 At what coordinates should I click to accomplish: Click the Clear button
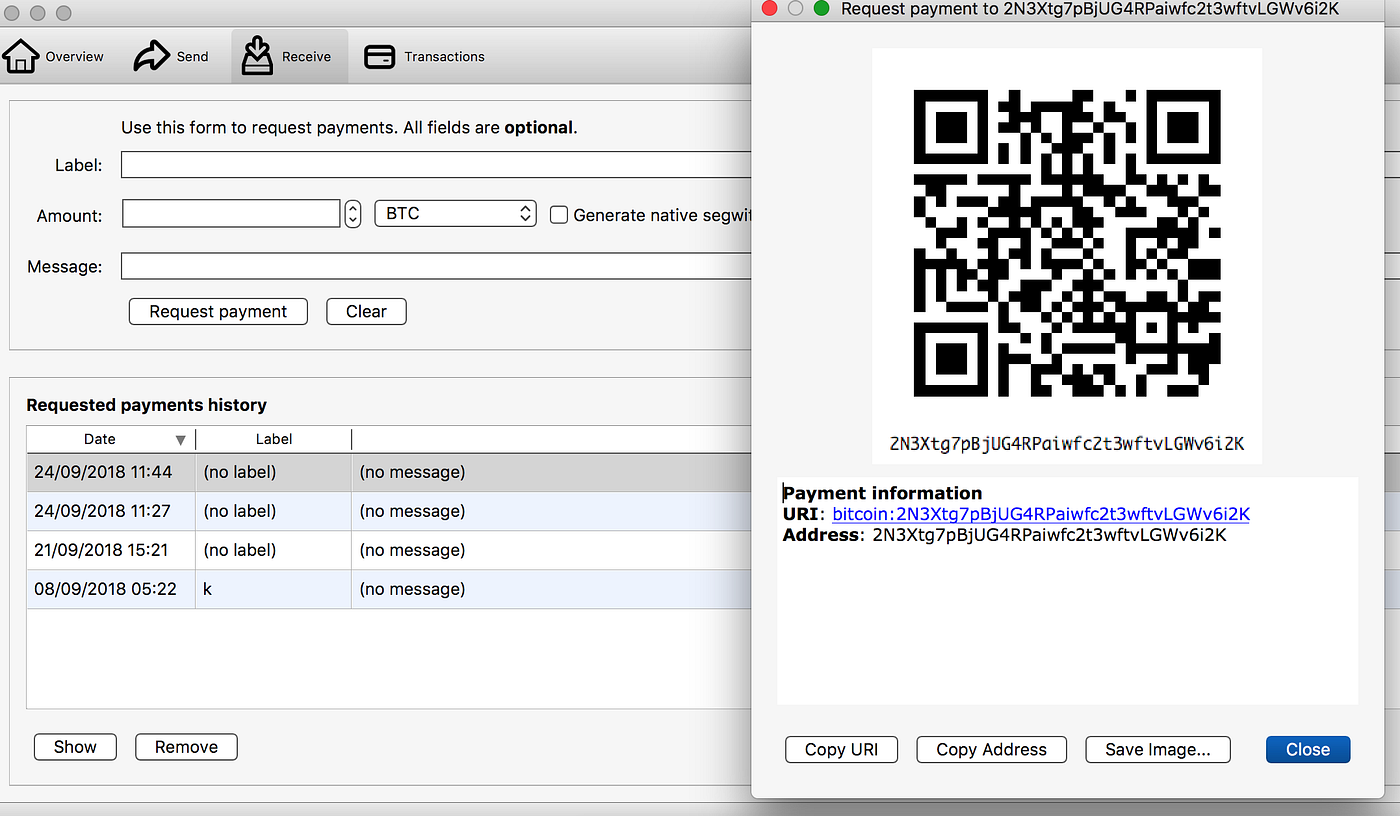coord(366,311)
